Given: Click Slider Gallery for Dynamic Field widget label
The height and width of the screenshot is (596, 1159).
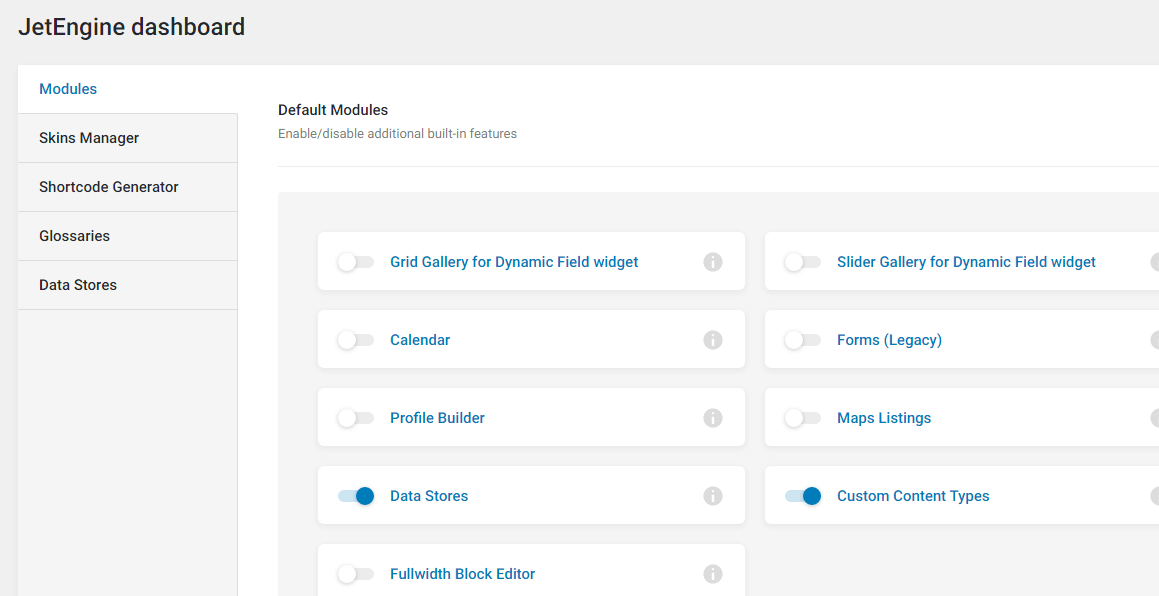Looking at the screenshot, I should pyautogui.click(x=966, y=262).
